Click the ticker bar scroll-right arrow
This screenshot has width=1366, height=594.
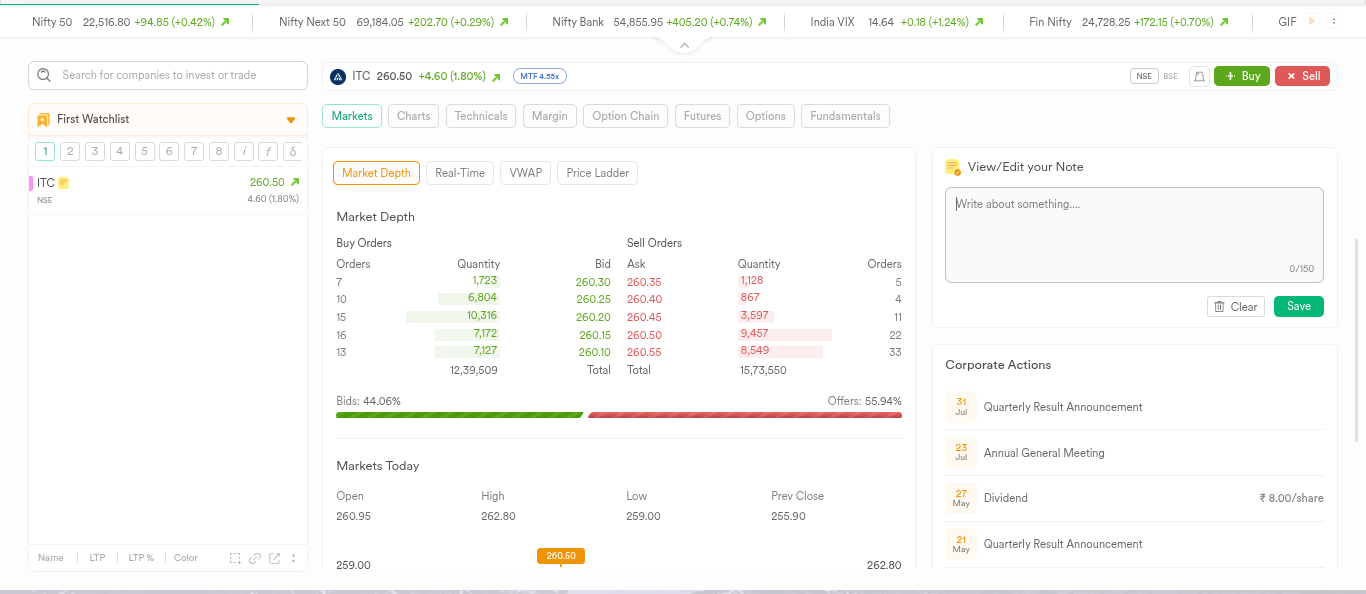pyautogui.click(x=1311, y=21)
